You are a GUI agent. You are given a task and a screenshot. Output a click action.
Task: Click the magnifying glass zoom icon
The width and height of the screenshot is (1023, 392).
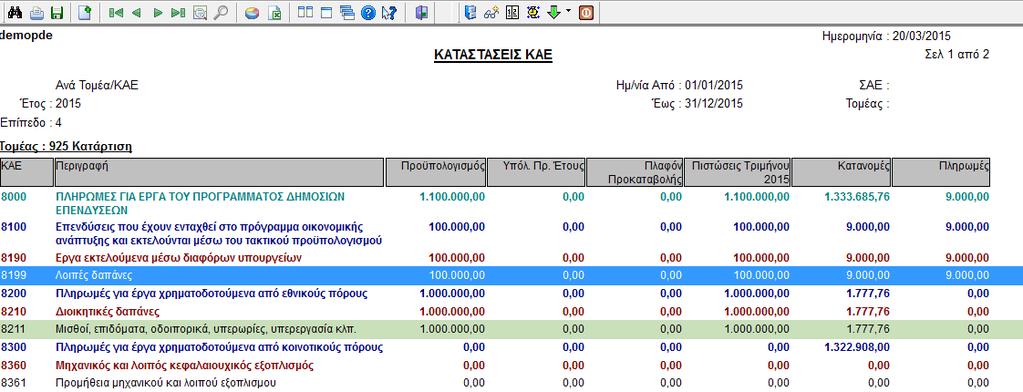point(221,12)
